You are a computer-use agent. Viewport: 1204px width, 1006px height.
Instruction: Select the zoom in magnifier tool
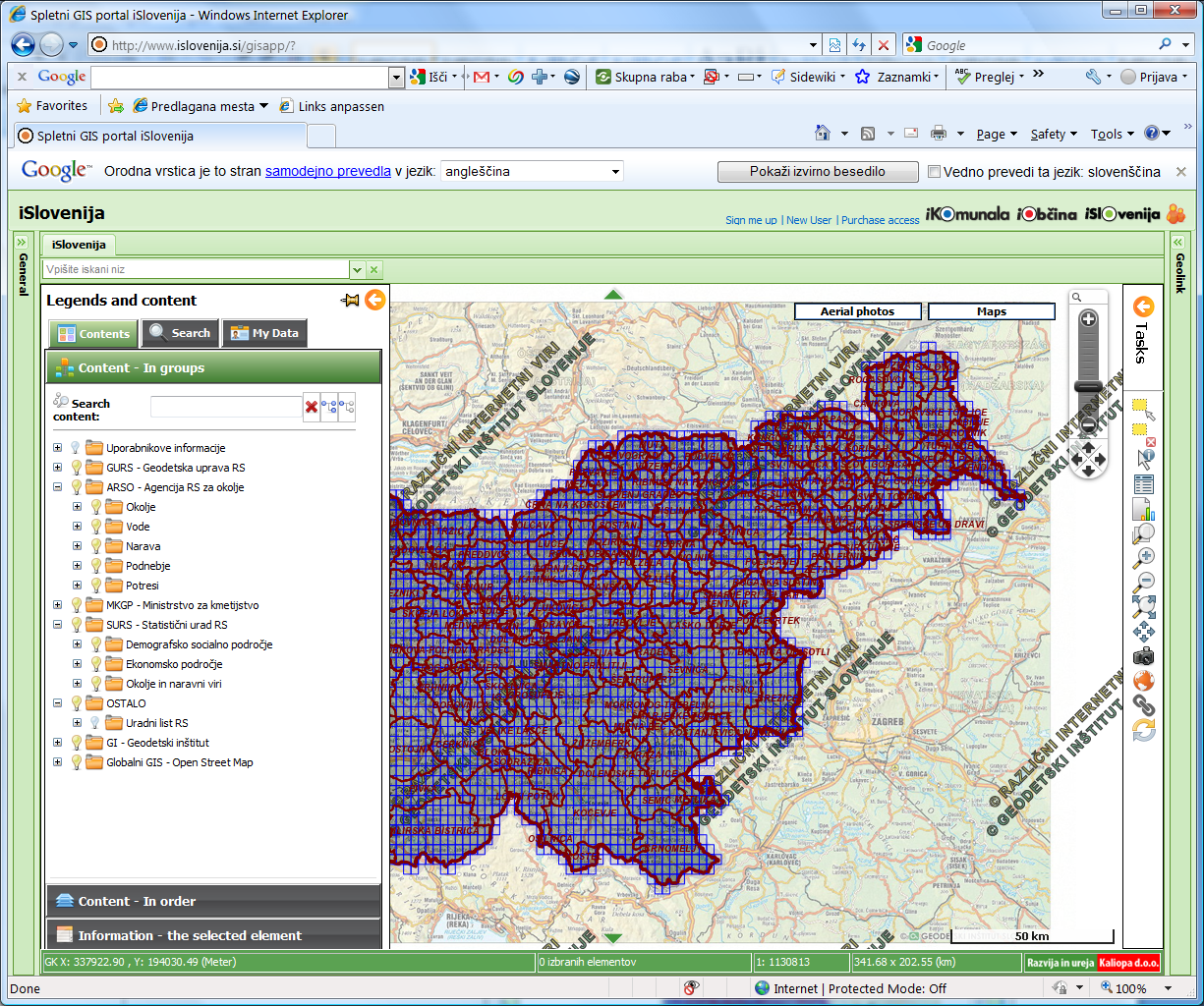[1143, 558]
